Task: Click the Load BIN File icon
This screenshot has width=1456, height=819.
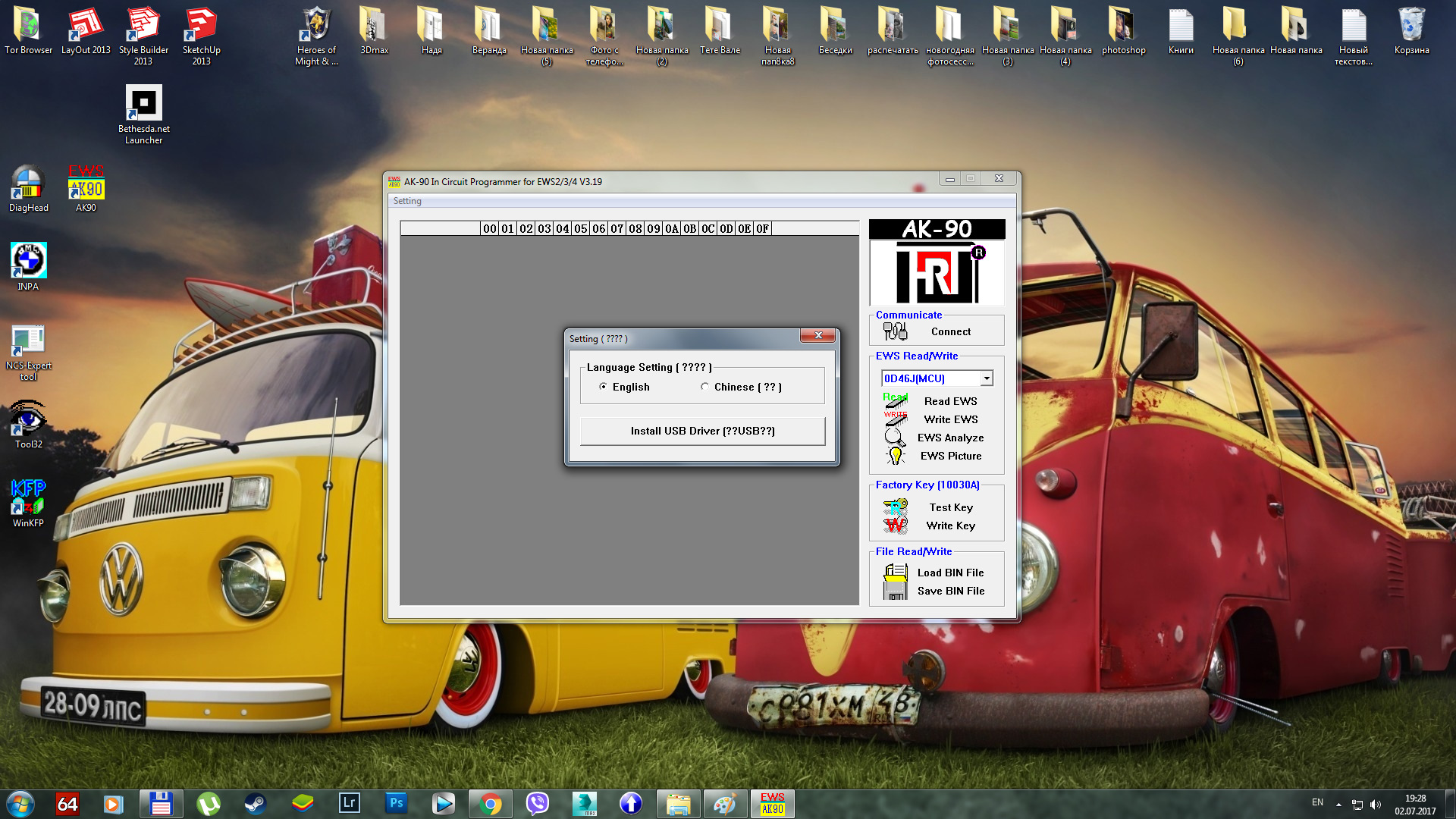Action: [x=896, y=573]
